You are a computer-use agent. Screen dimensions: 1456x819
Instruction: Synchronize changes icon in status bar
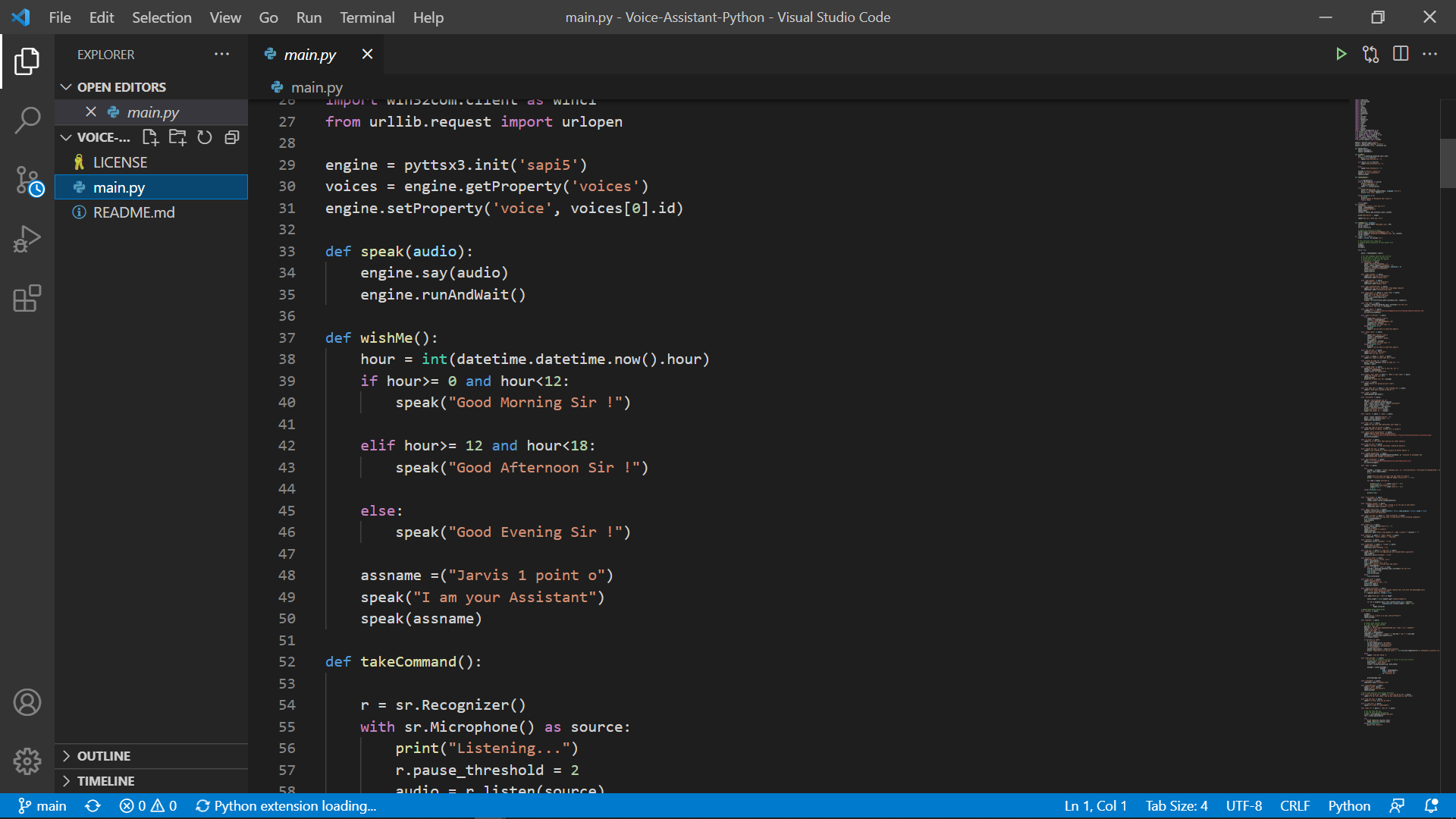tap(93, 805)
